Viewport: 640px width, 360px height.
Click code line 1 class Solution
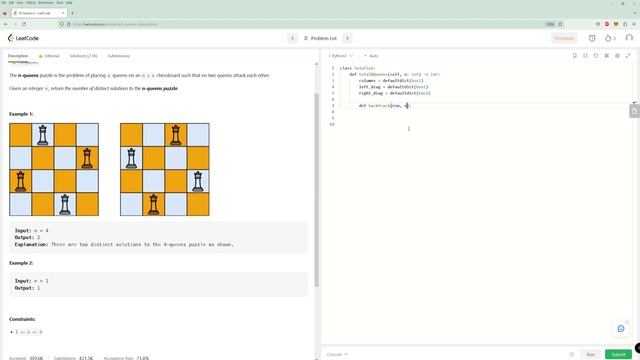[x=358, y=68]
